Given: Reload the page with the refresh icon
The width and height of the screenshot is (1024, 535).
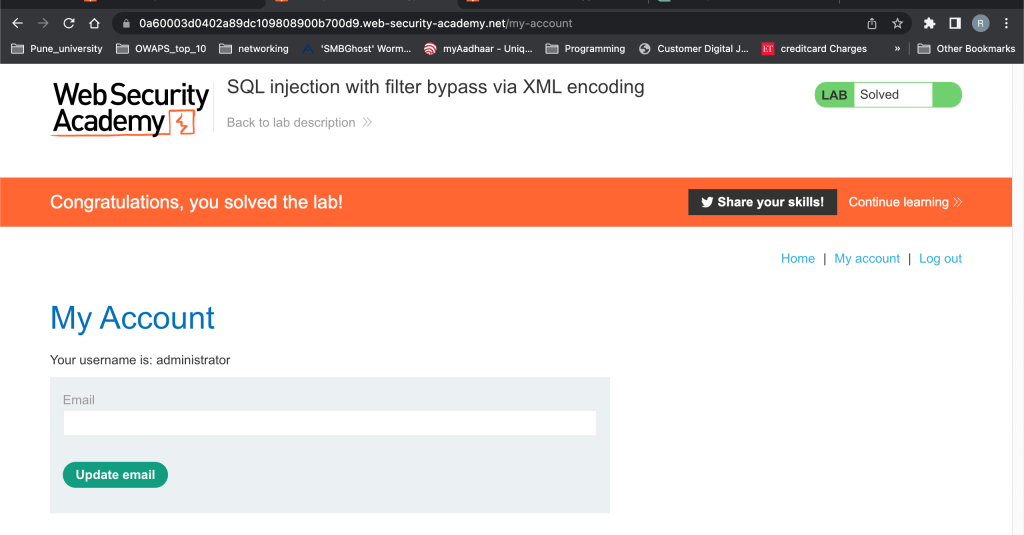Looking at the screenshot, I should [69, 23].
